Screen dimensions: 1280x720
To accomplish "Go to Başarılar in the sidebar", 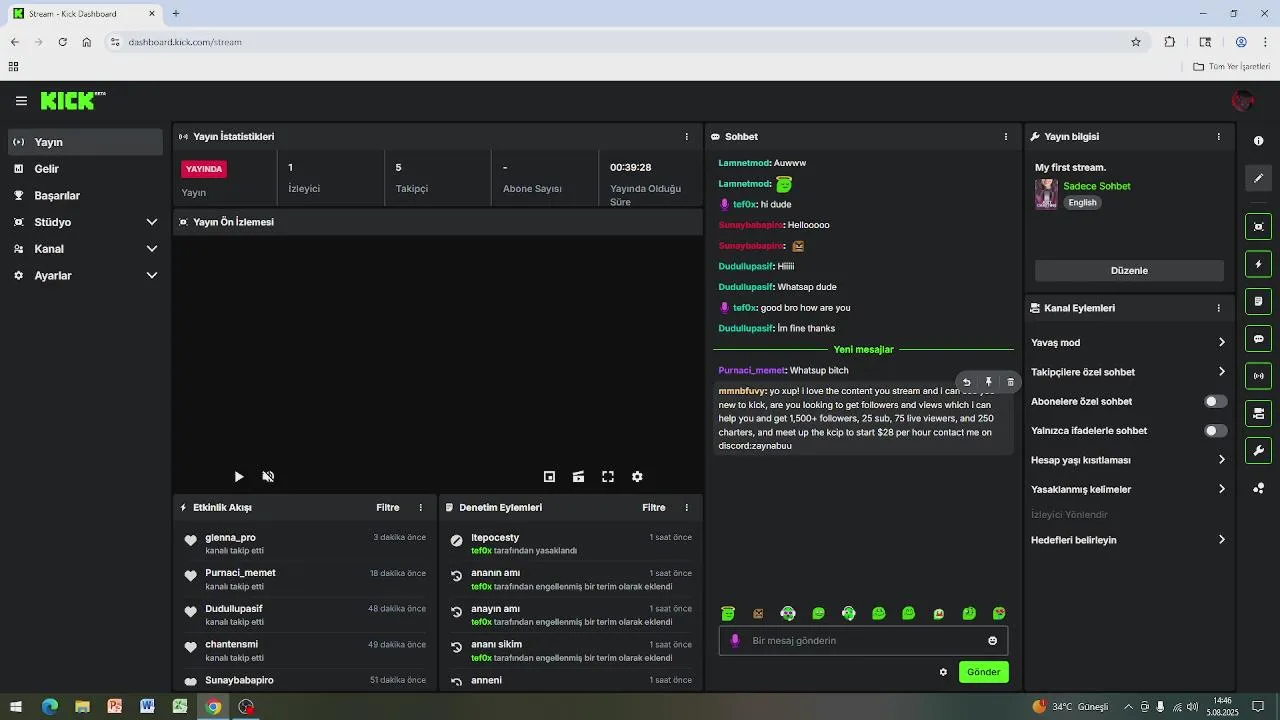I will click(85, 196).
